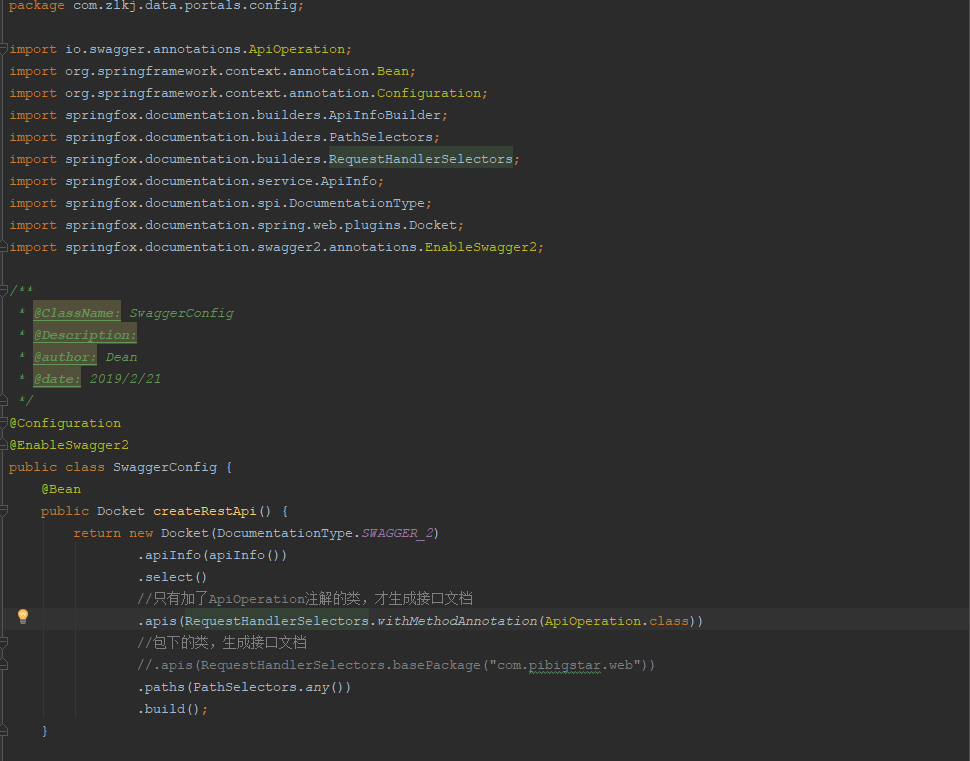The height and width of the screenshot is (761, 970).
Task: Click the .build(); call
Action: click(173, 709)
